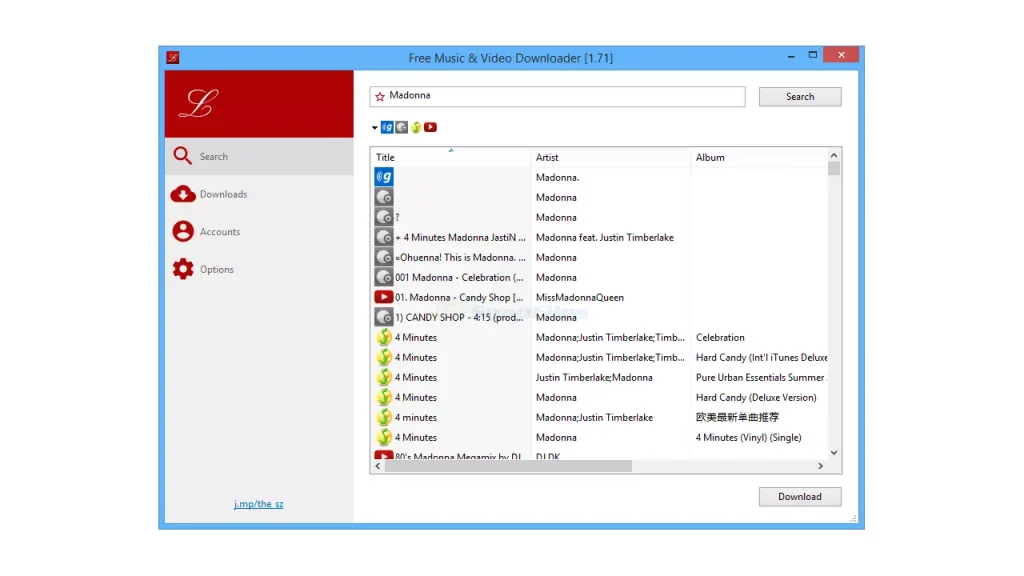This screenshot has height=576, width=1024.
Task: Click the horizontal scrollbar thumb
Action: pyautogui.click(x=508, y=466)
